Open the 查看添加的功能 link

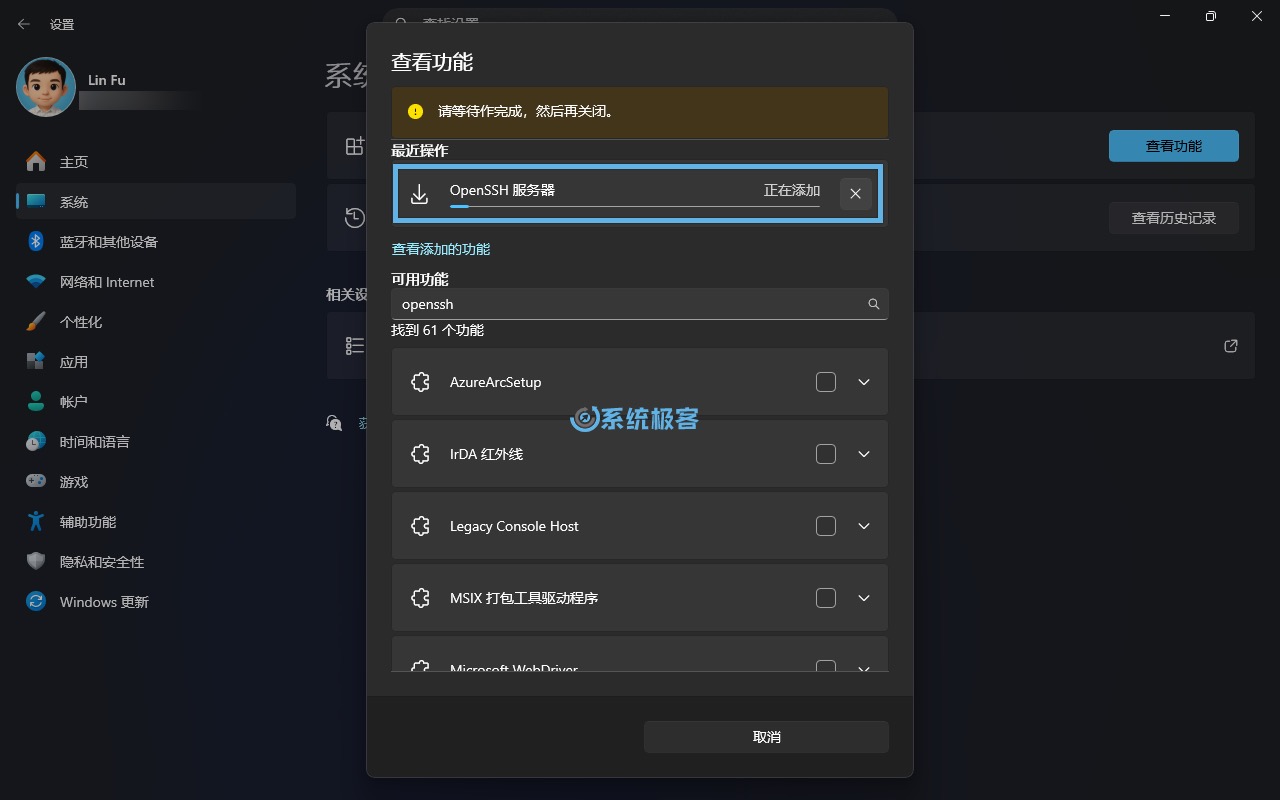click(440, 248)
